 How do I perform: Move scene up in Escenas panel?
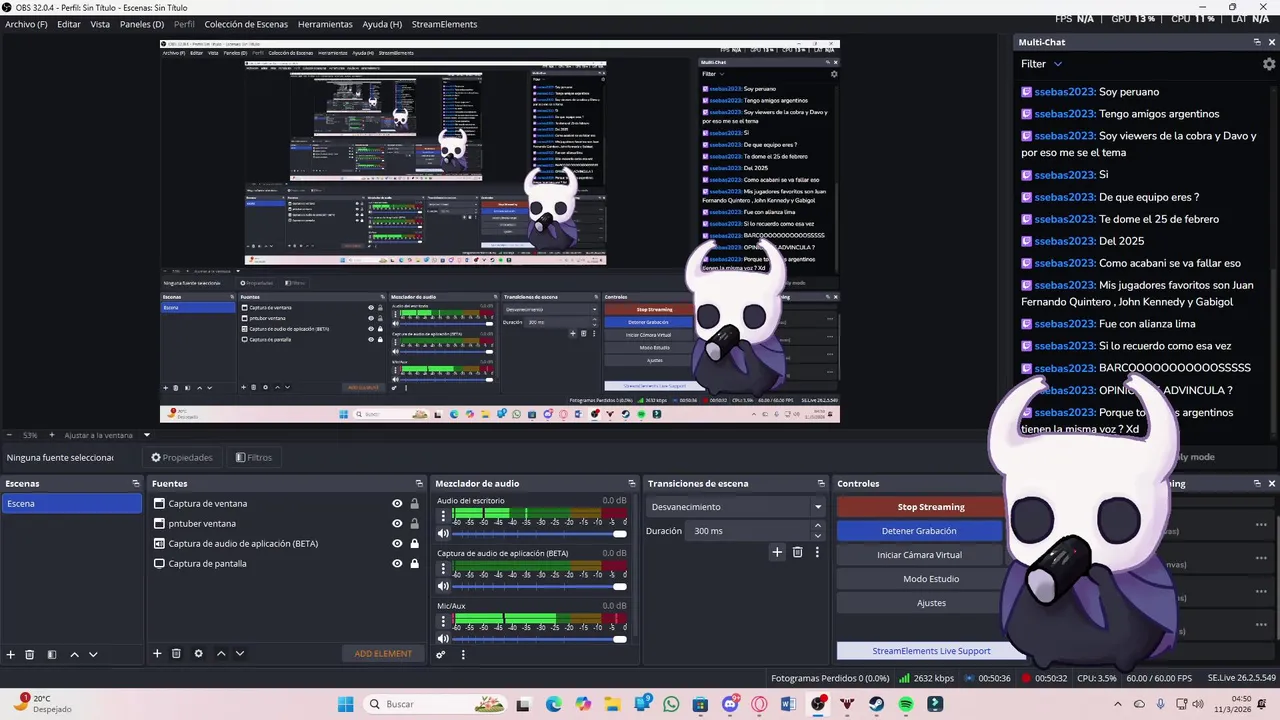pyautogui.click(x=74, y=654)
